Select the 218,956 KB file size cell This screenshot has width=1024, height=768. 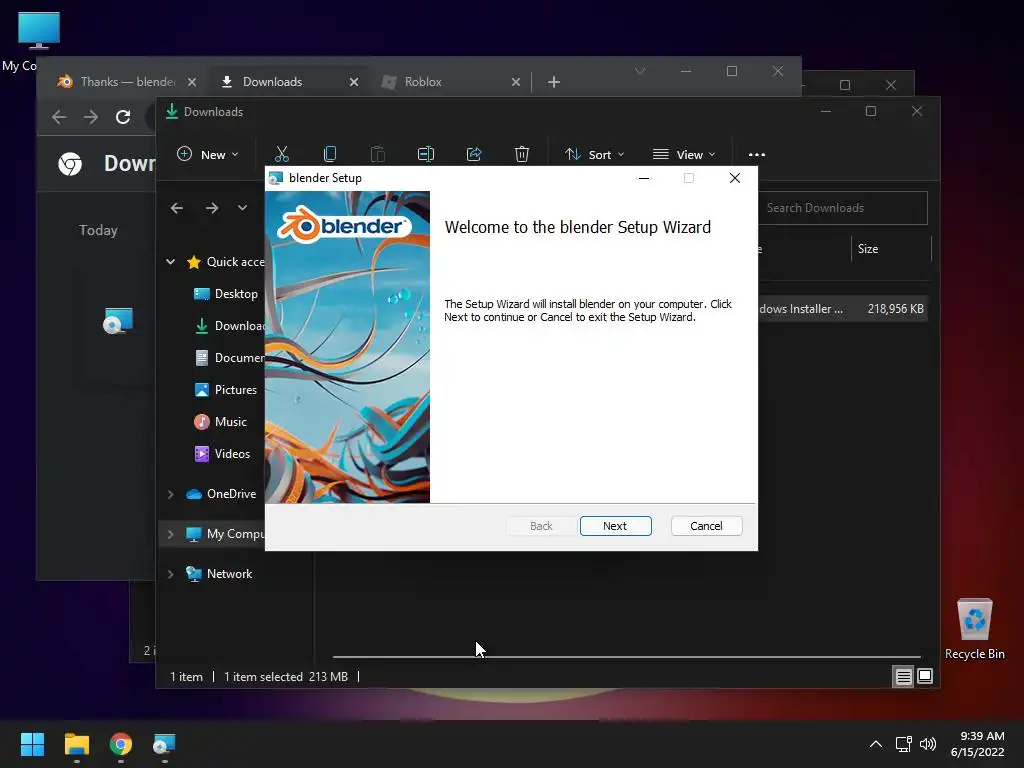895,309
